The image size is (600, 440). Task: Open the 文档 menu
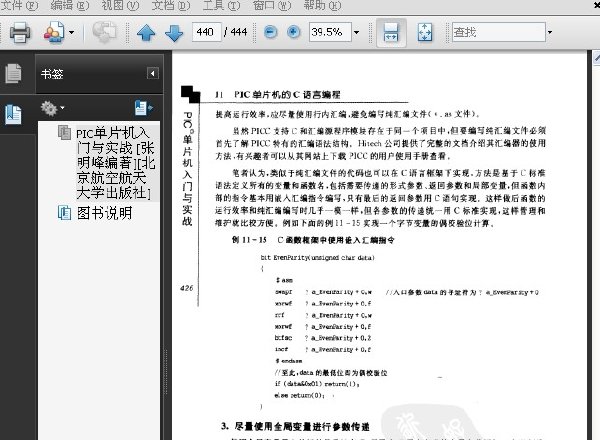[x=171, y=5]
